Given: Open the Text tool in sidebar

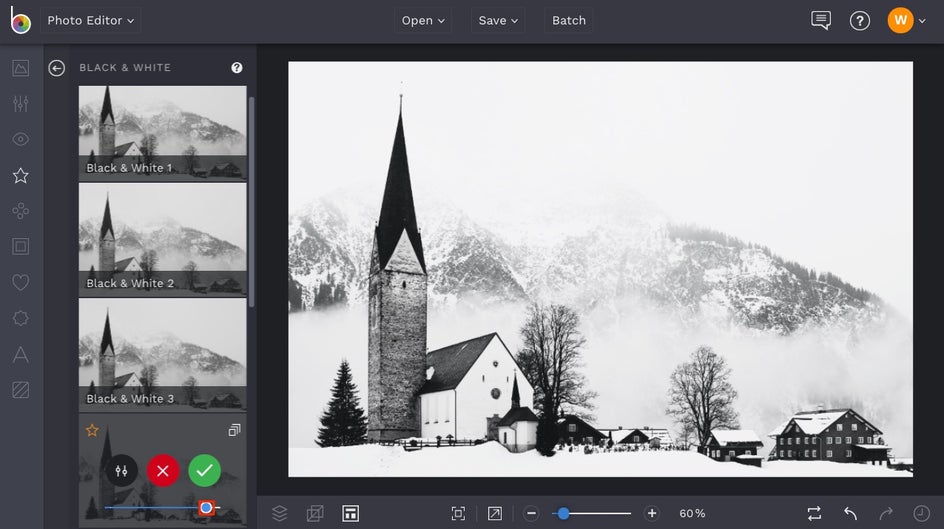Looking at the screenshot, I should (20, 354).
